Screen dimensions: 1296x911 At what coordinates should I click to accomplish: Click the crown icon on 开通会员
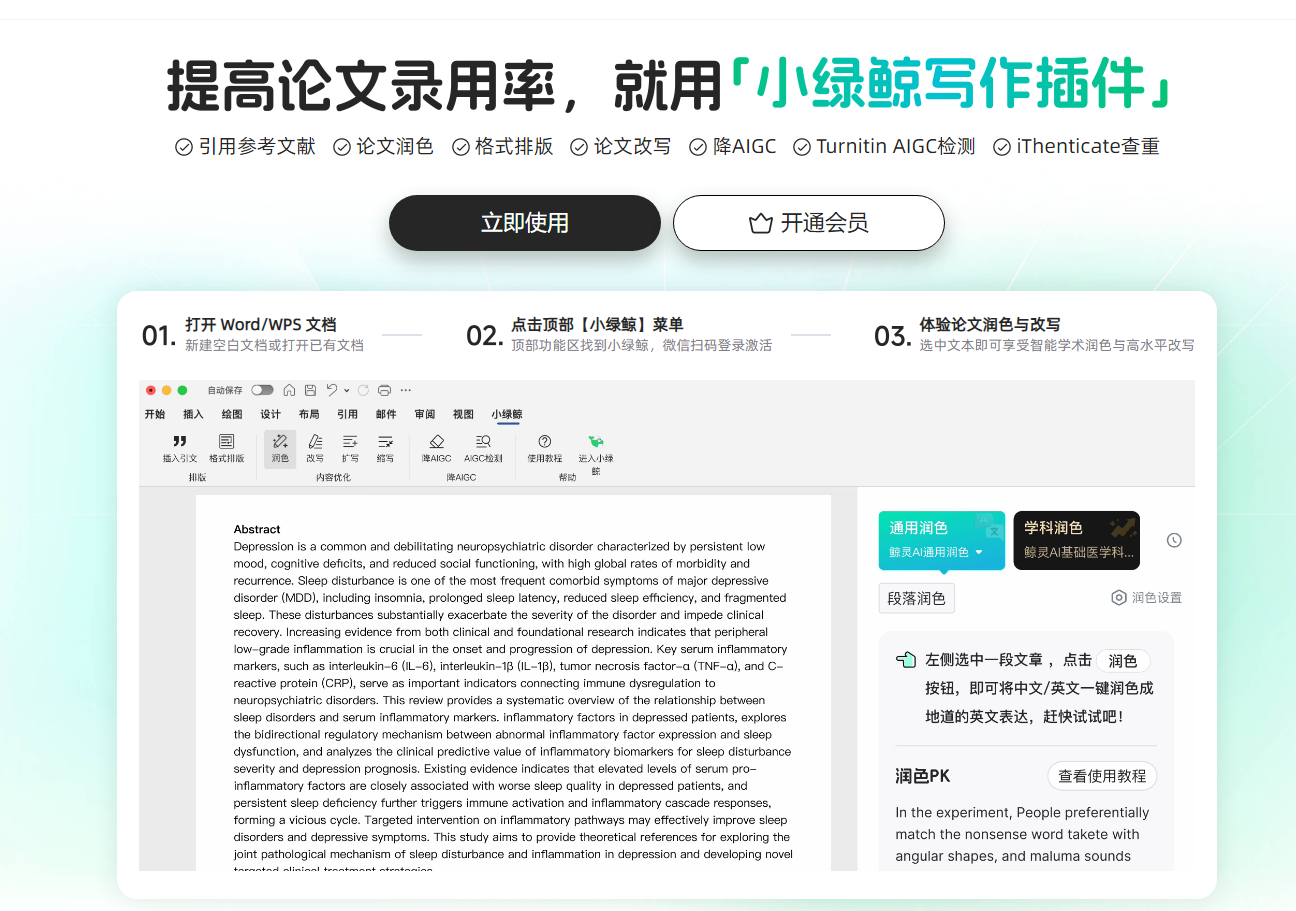[761, 223]
